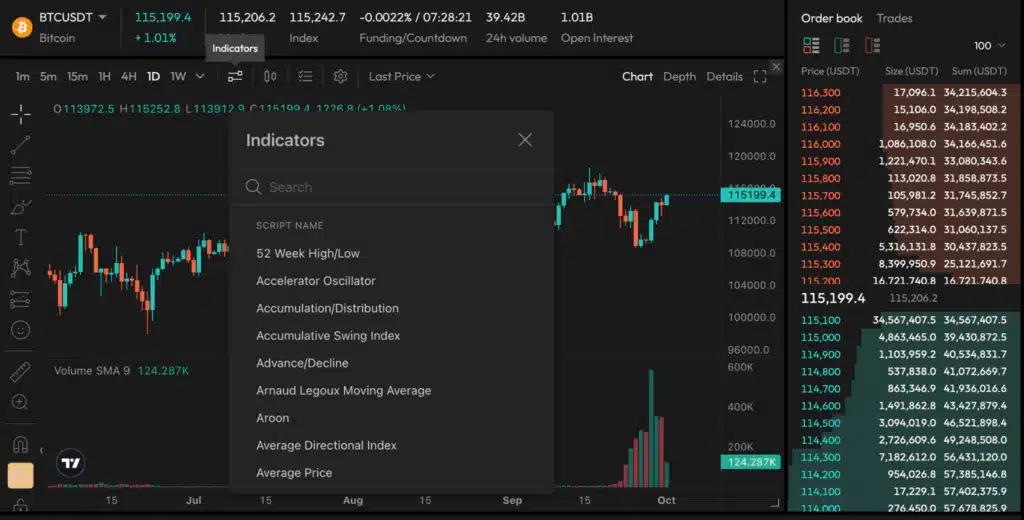
Task: Add the 52 Week High/Low indicator
Action: [308, 253]
